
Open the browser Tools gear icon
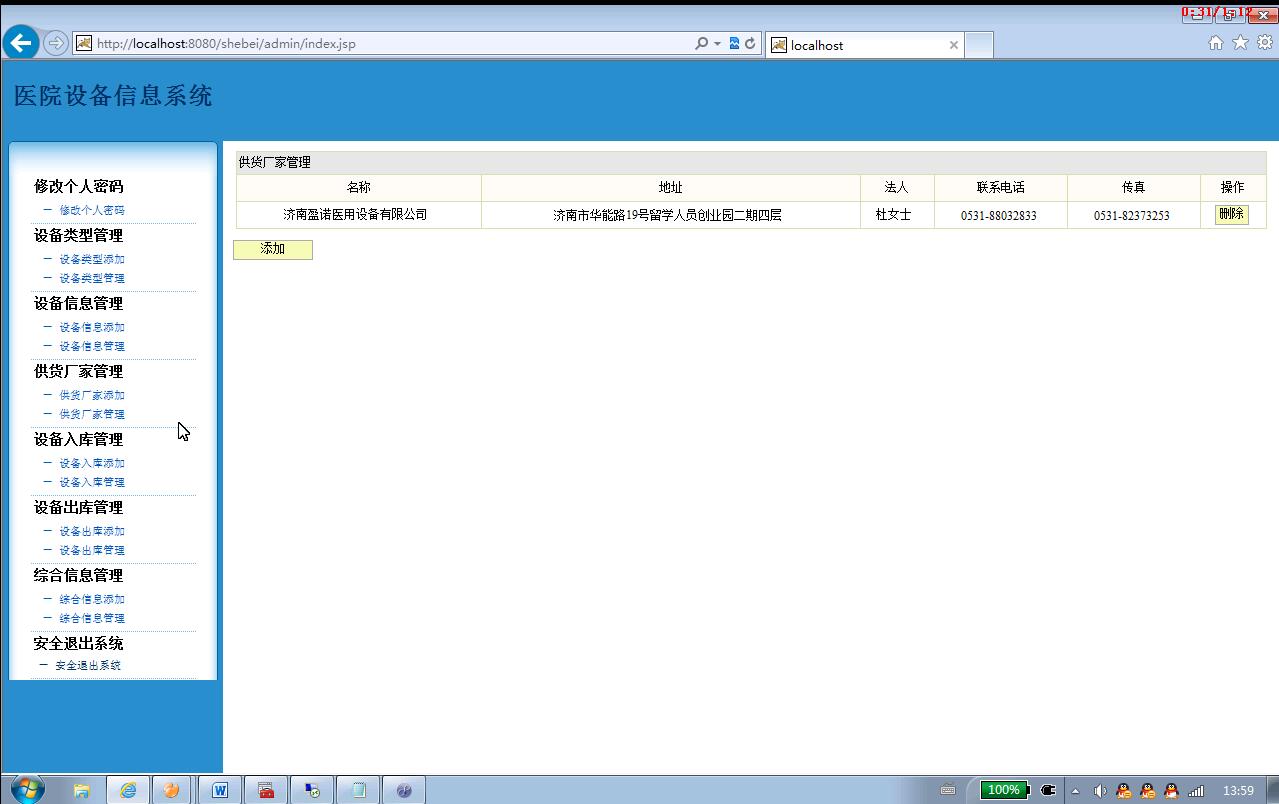pyautogui.click(x=1264, y=43)
